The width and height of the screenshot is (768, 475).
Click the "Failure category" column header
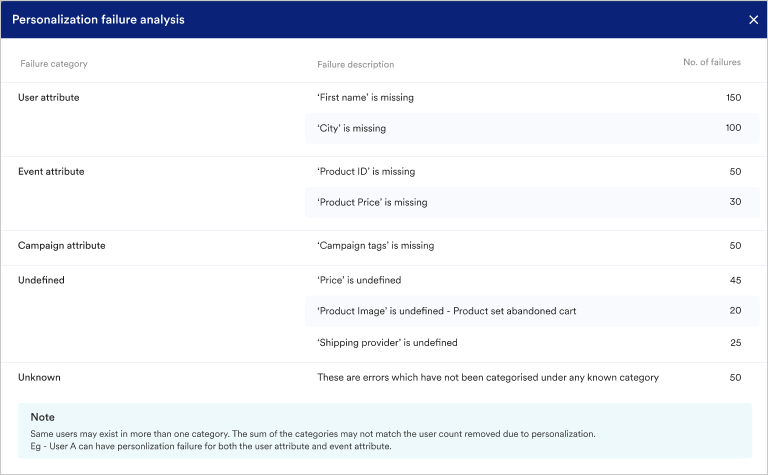[54, 64]
